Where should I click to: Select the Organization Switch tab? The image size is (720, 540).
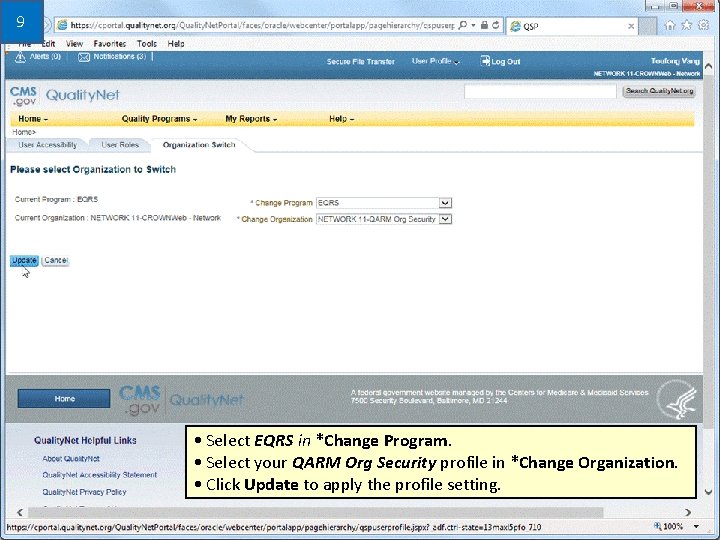[199, 145]
